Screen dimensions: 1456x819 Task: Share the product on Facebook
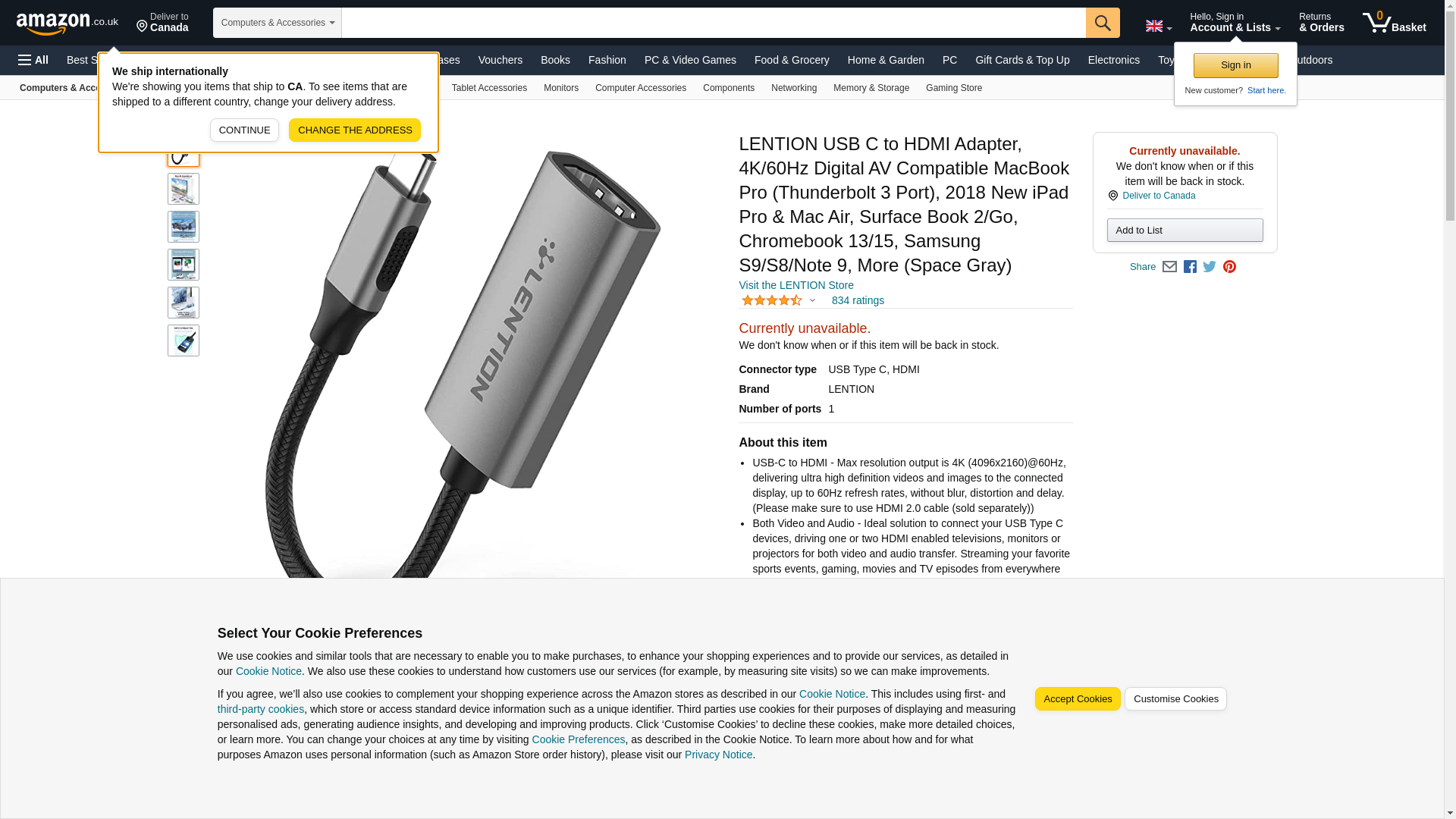(x=1190, y=267)
